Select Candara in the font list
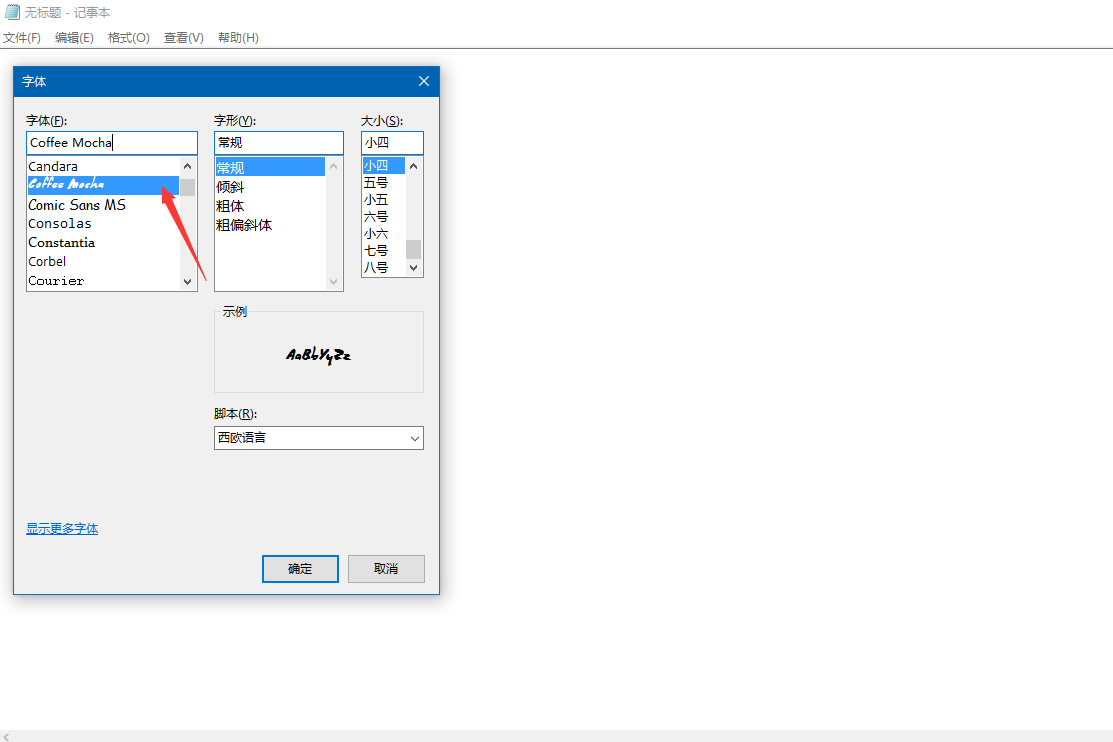The width and height of the screenshot is (1113, 742). [103, 166]
